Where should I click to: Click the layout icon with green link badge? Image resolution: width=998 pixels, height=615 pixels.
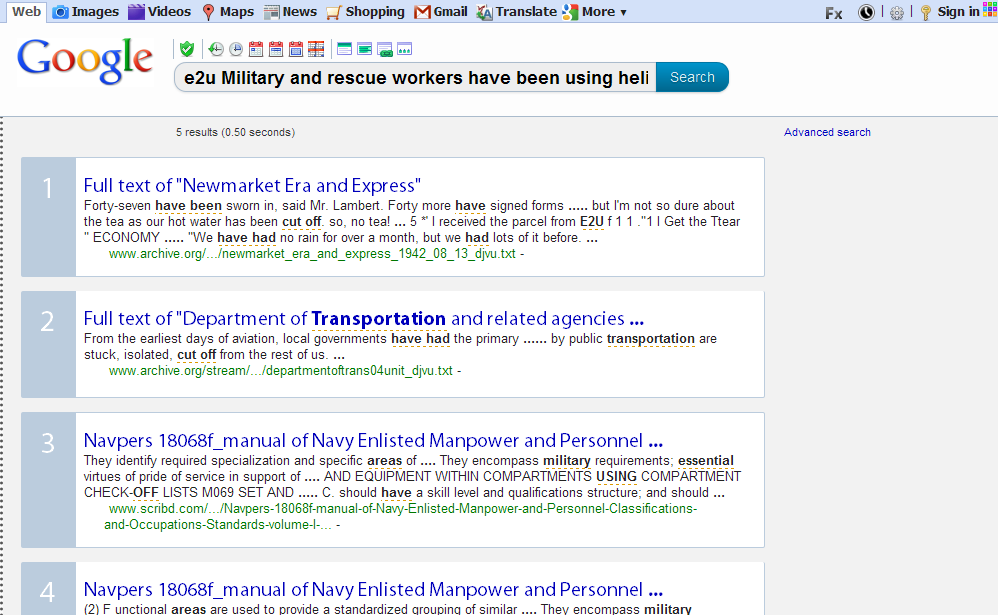pos(384,50)
